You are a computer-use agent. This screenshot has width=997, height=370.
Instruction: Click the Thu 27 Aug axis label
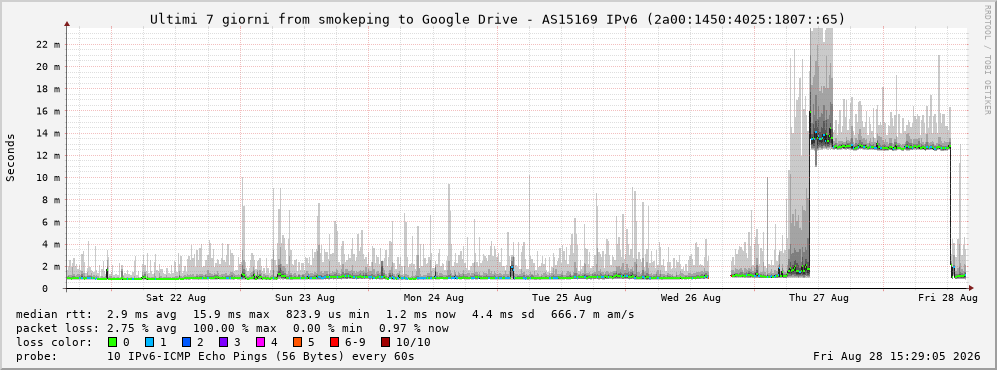pos(819,298)
